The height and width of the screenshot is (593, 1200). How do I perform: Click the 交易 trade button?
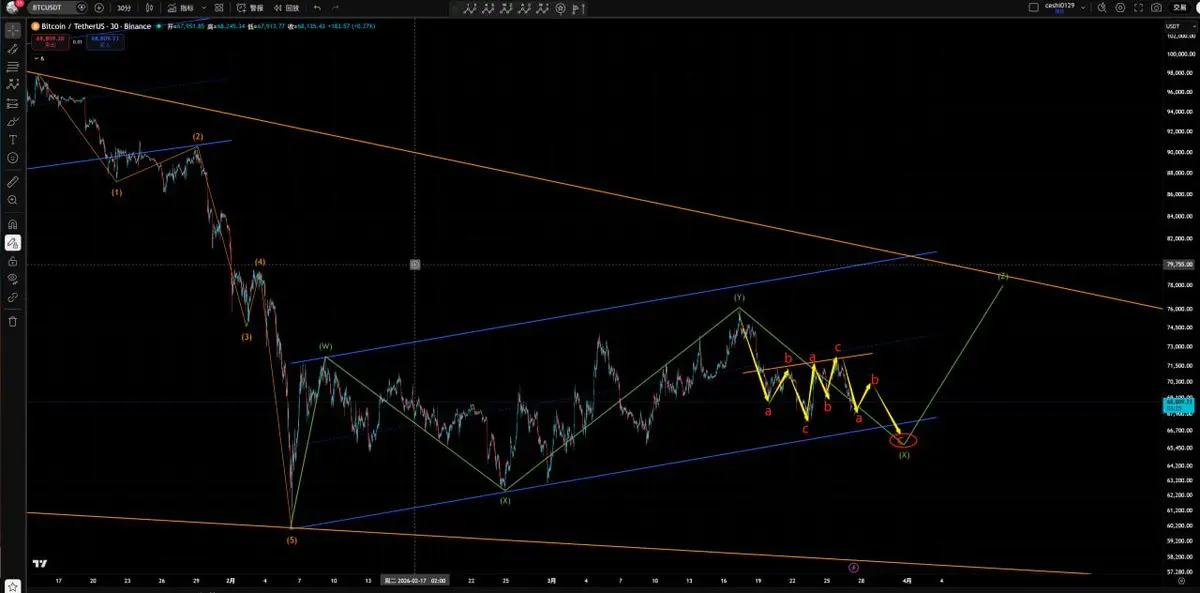click(x=1180, y=7)
